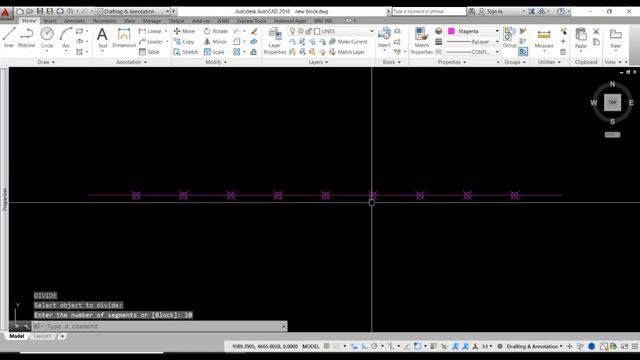Open the ByLayer lineweight dropdown
Image resolution: width=640 pixels, height=360 pixels.
473,42
